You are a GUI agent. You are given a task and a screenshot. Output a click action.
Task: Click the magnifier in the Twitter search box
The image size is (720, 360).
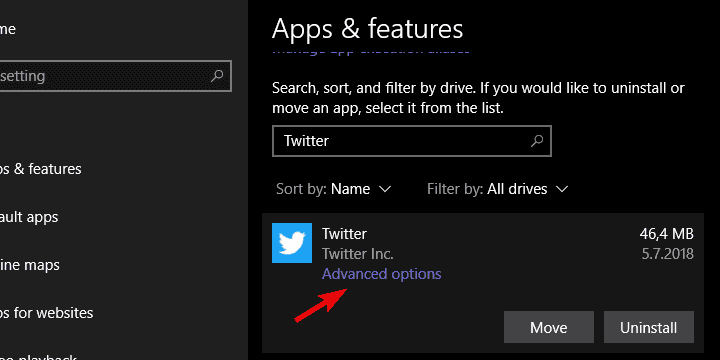(x=536, y=141)
